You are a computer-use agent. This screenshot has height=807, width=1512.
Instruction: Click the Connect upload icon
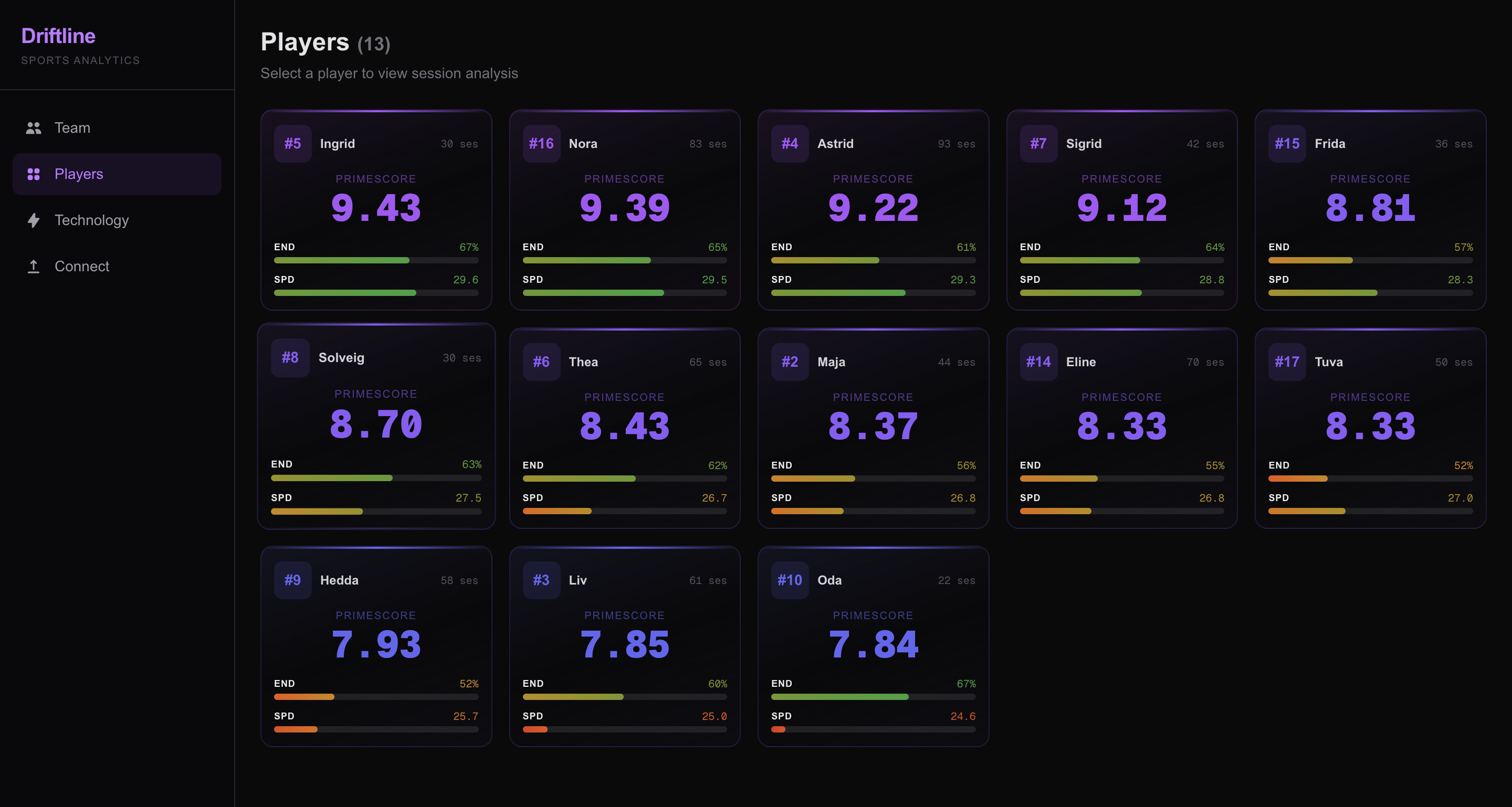[34, 266]
